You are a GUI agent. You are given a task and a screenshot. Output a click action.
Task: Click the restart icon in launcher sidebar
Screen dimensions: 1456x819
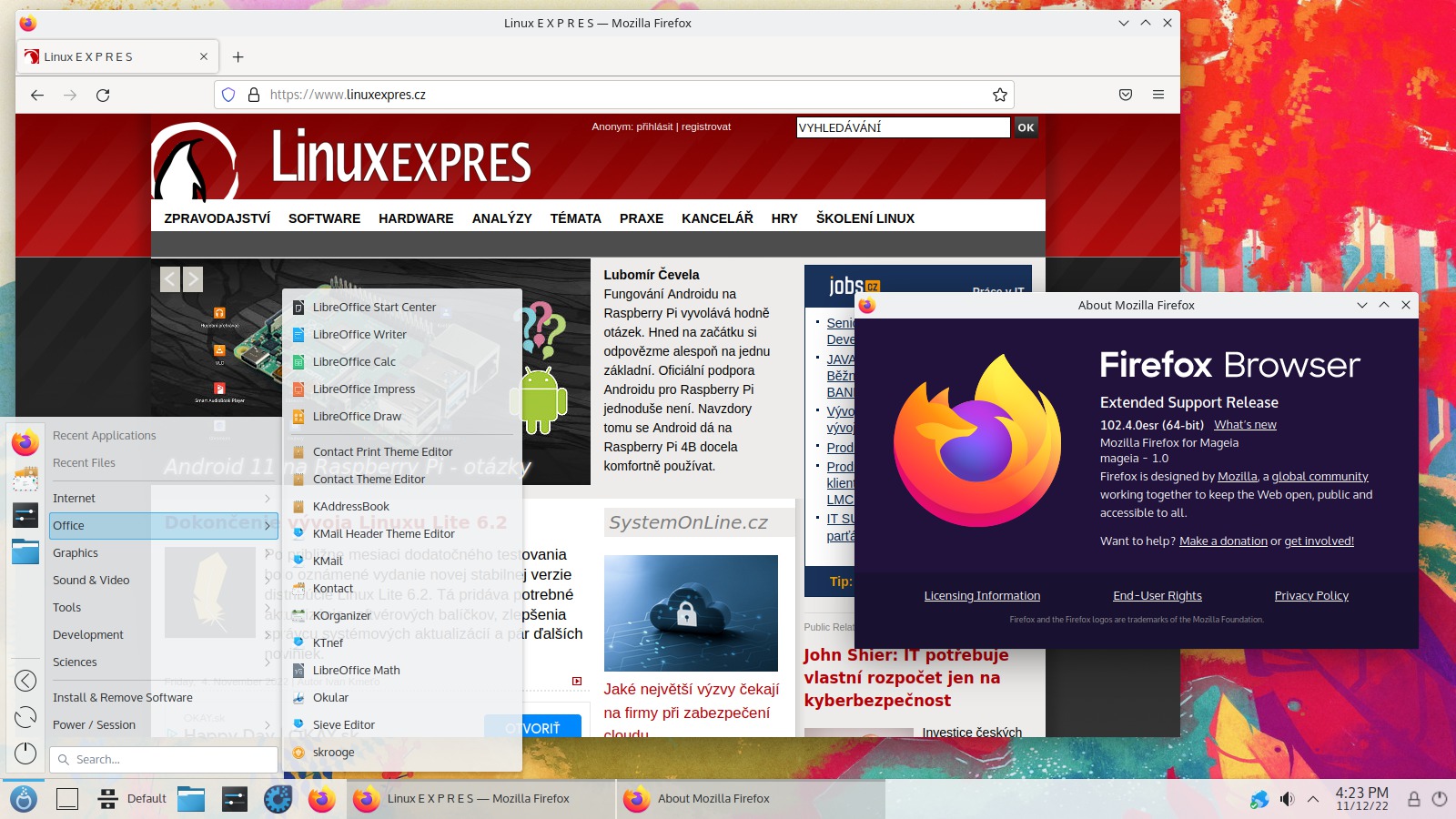point(25,717)
